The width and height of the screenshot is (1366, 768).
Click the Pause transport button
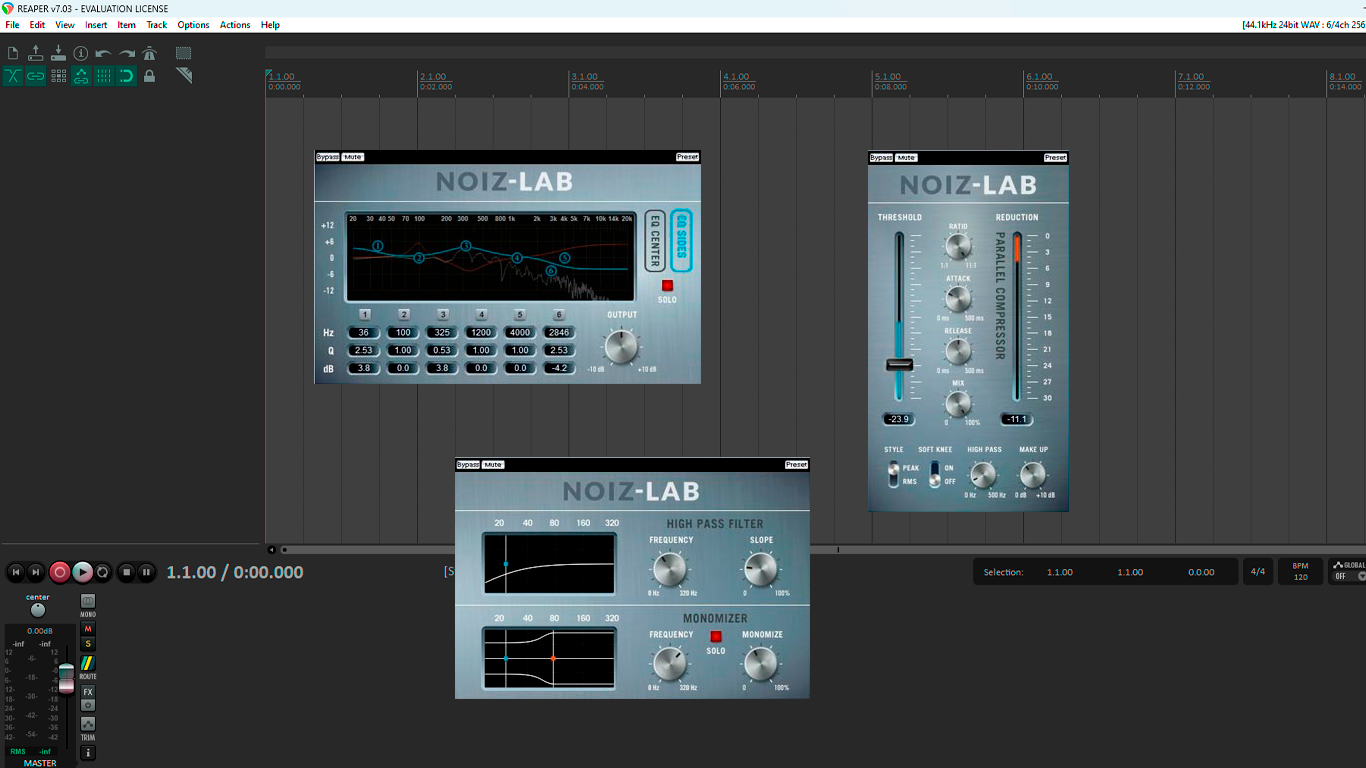click(146, 572)
